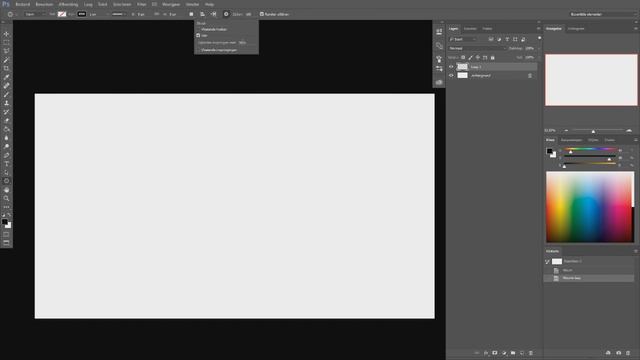Click navigator zoom out button

(566, 131)
